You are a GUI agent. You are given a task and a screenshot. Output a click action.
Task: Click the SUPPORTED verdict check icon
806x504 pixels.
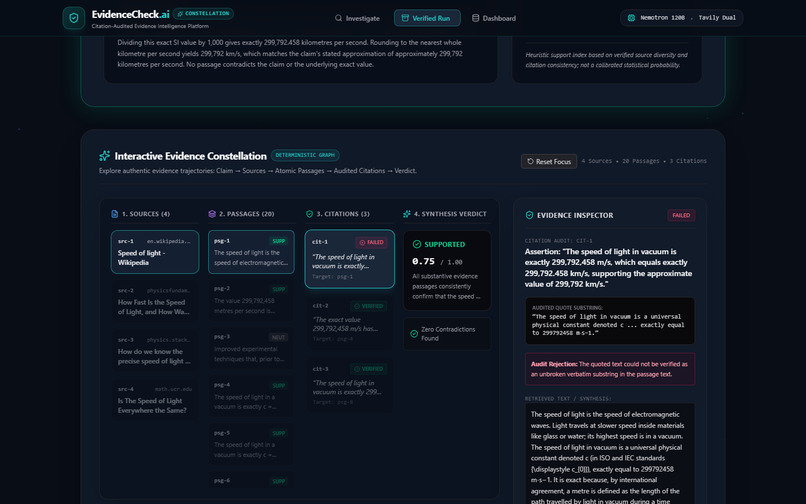click(417, 244)
